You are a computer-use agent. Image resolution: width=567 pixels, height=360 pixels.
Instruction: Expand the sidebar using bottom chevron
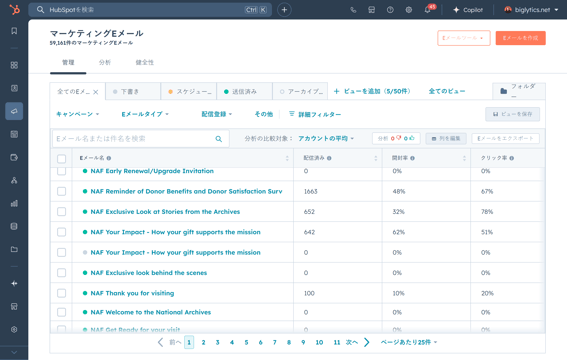tap(14, 352)
